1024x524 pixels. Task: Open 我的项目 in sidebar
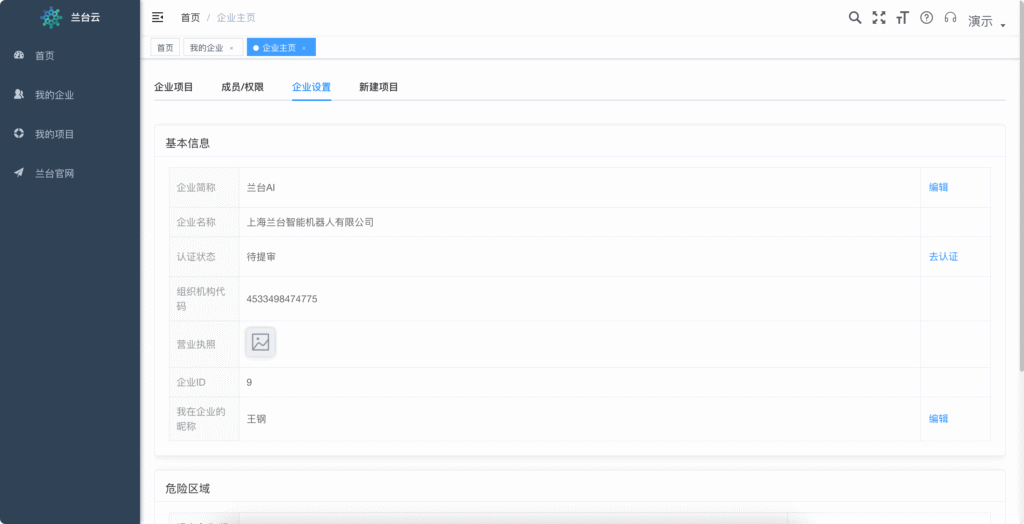pos(54,134)
